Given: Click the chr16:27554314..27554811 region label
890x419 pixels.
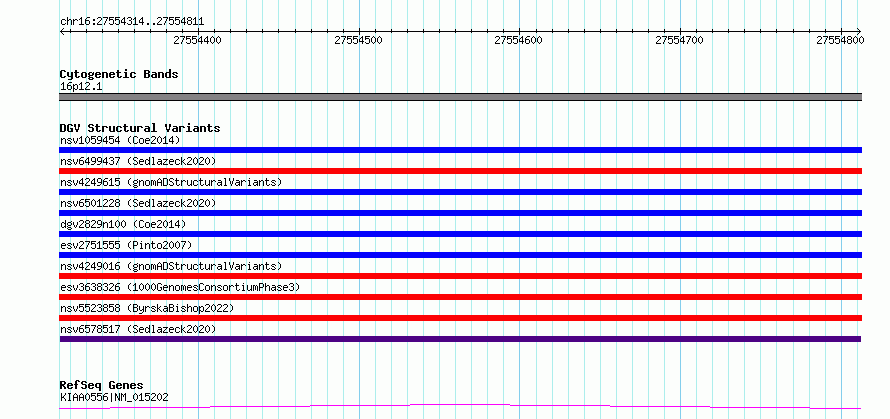Looking at the screenshot, I should click(132, 22).
